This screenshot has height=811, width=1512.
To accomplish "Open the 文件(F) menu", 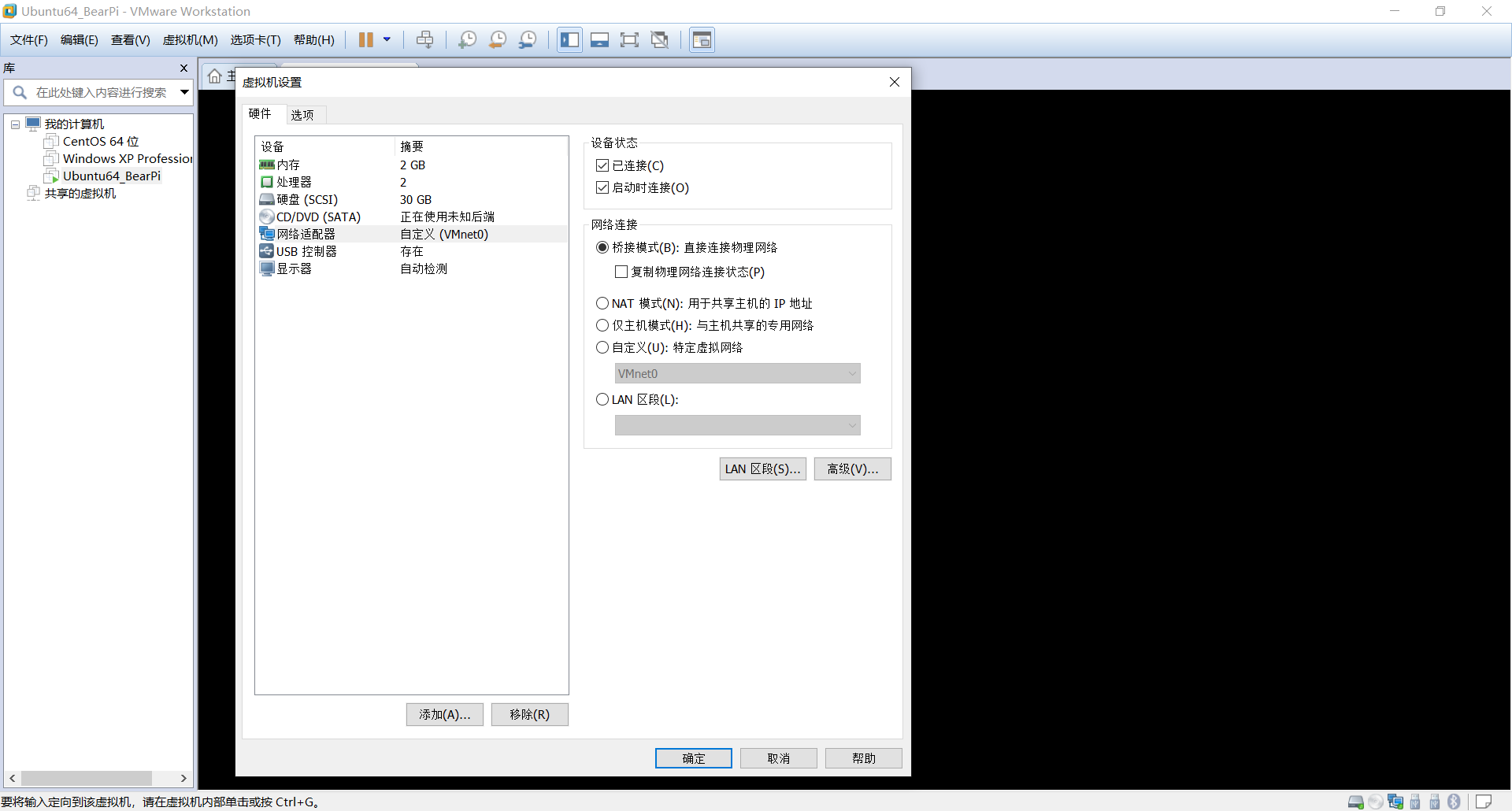I will (x=29, y=40).
